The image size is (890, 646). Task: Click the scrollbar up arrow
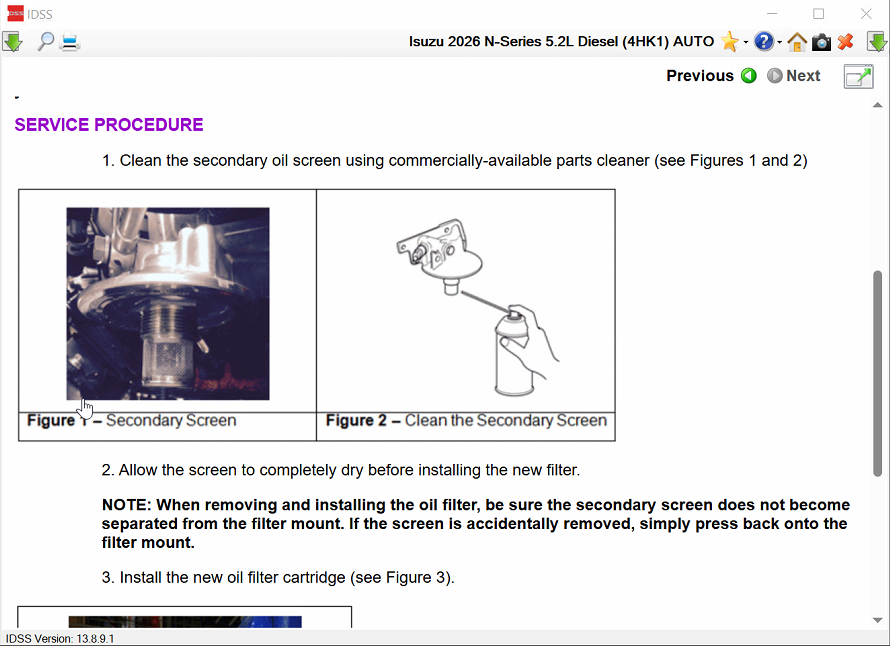(878, 105)
